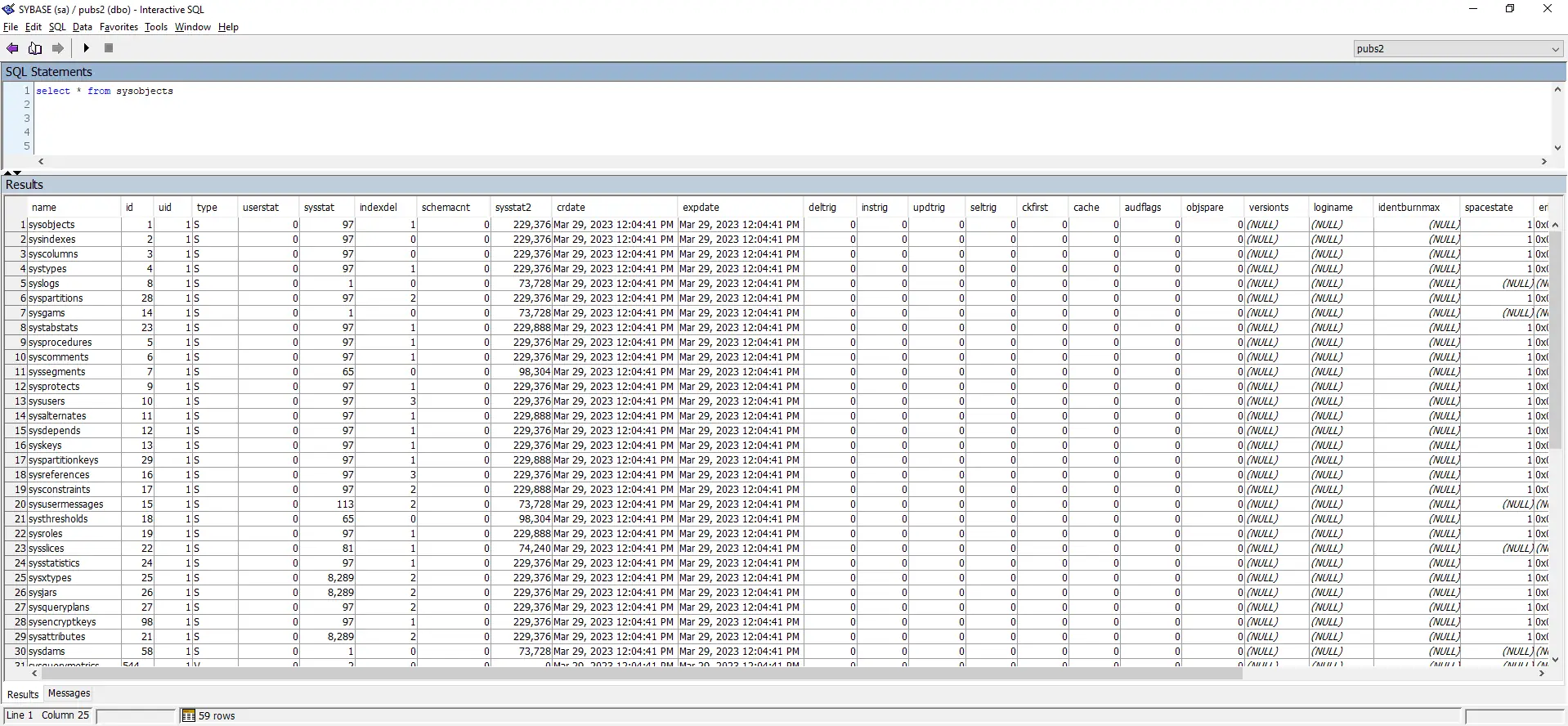Place cursor in the SQL statement text
This screenshot has width=1568, height=726.
tap(105, 92)
